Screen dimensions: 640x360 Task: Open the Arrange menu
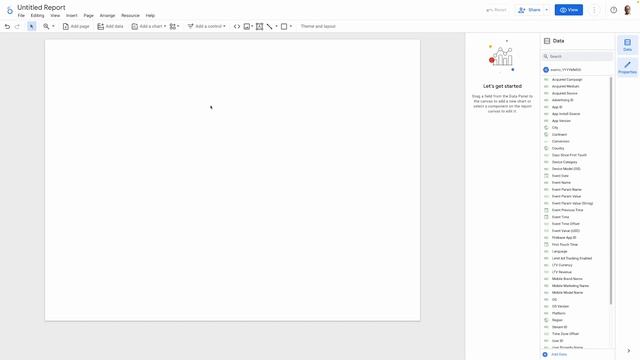[x=107, y=16]
